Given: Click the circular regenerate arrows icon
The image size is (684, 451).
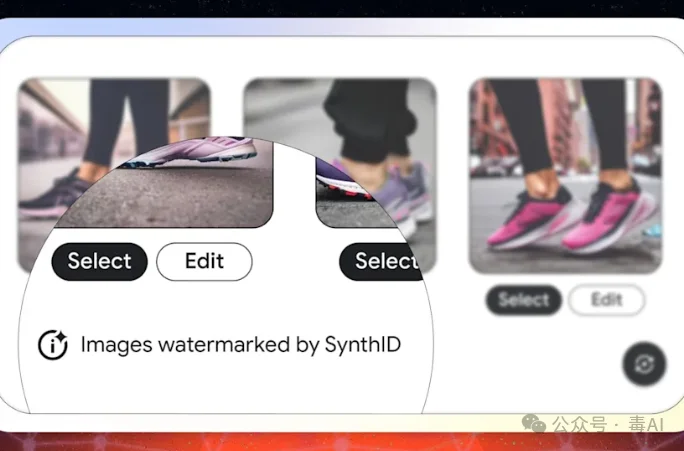Looking at the screenshot, I should pos(644,364).
